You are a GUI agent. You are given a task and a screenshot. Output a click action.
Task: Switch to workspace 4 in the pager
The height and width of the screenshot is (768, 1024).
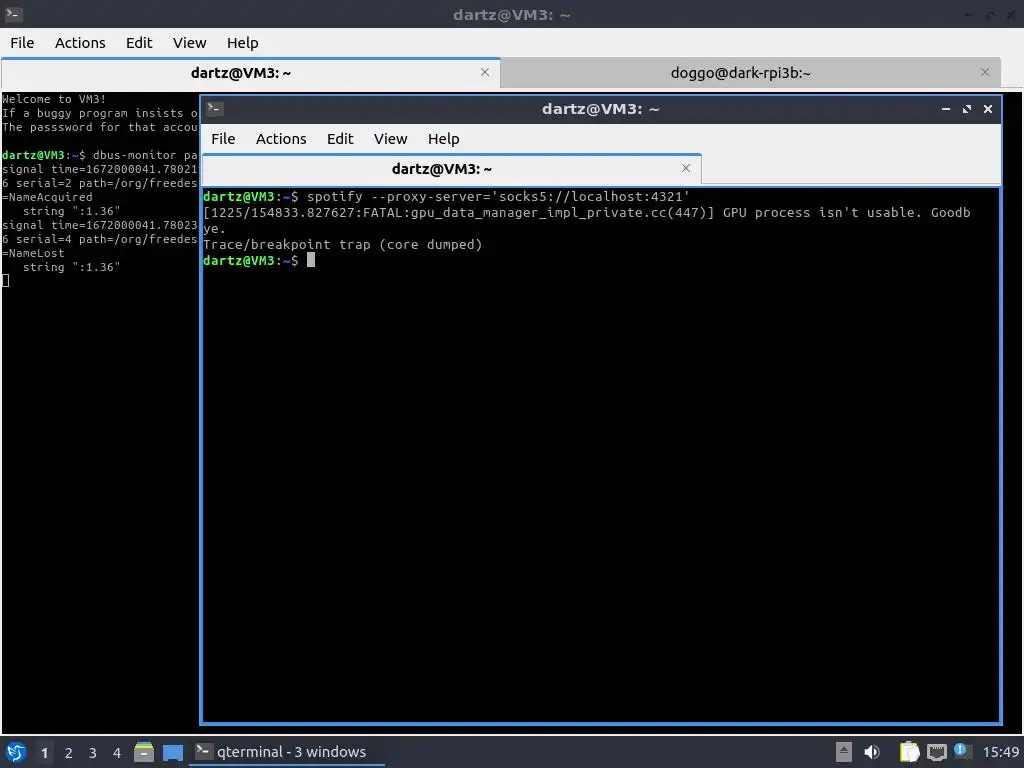[x=117, y=753]
